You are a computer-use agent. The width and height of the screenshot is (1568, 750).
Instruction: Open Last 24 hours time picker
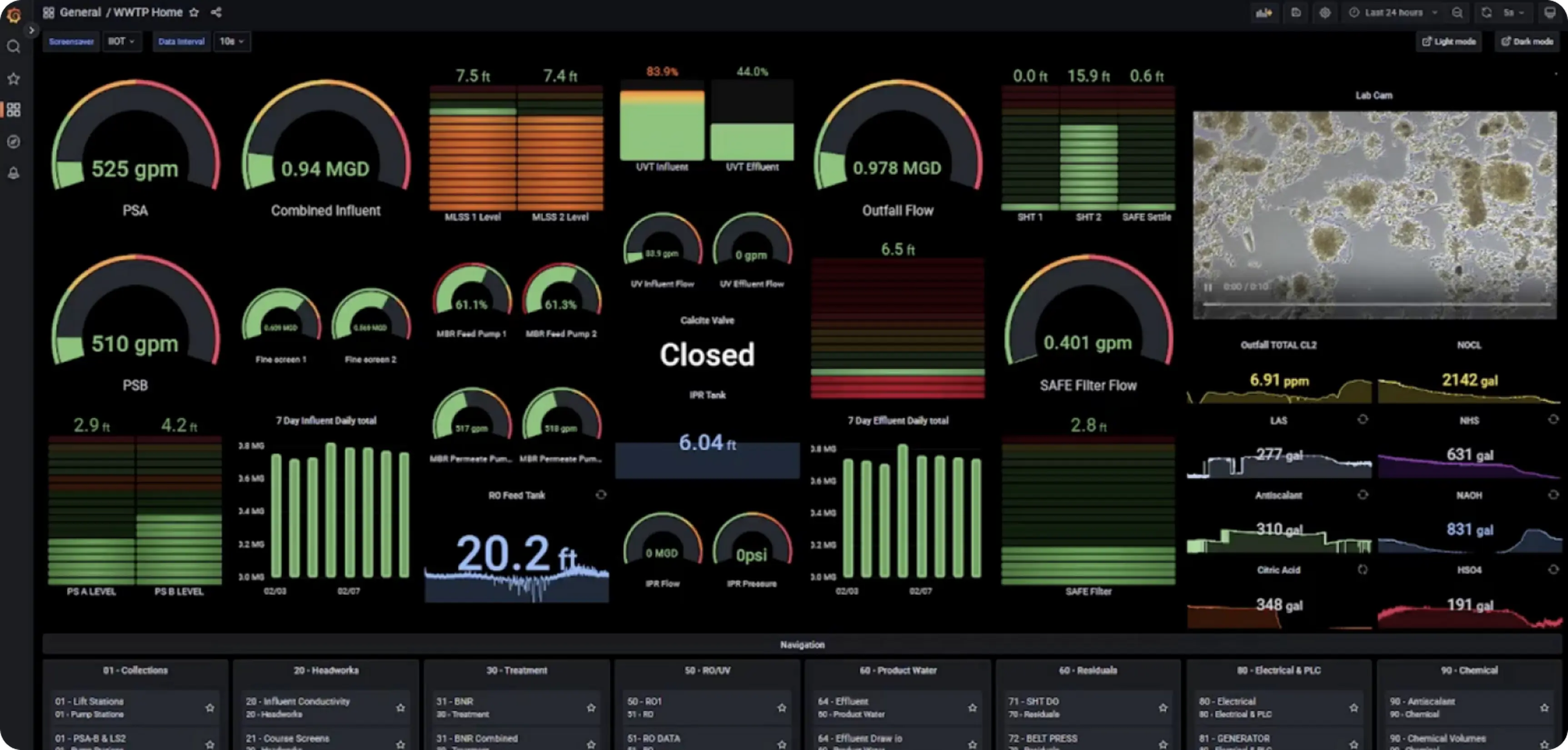click(1393, 13)
